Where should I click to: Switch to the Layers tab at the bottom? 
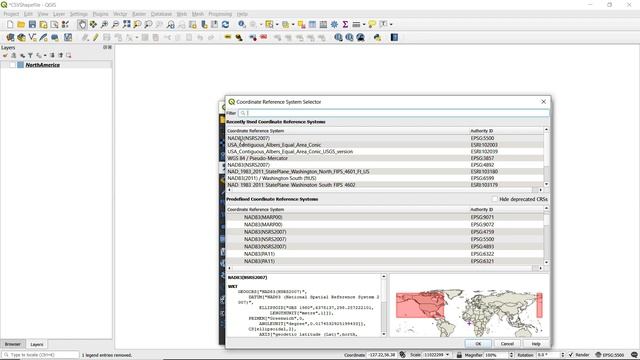[37, 344]
